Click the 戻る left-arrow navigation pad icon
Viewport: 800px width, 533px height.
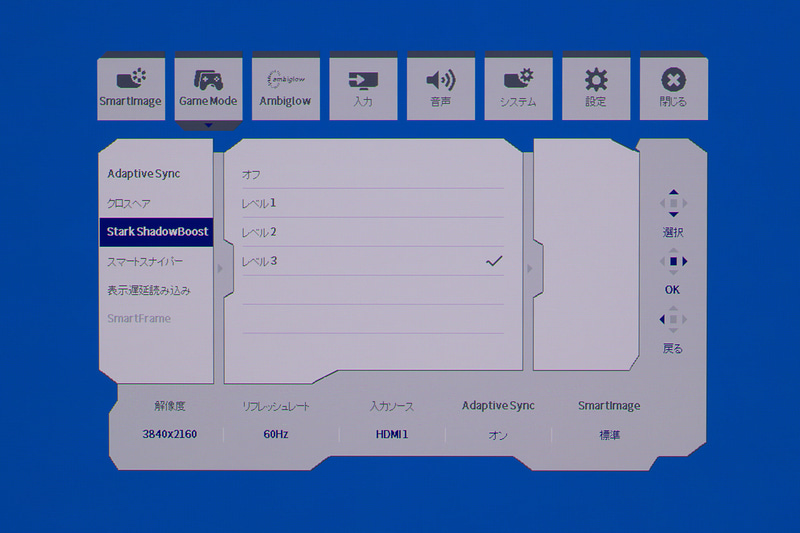coord(673,319)
